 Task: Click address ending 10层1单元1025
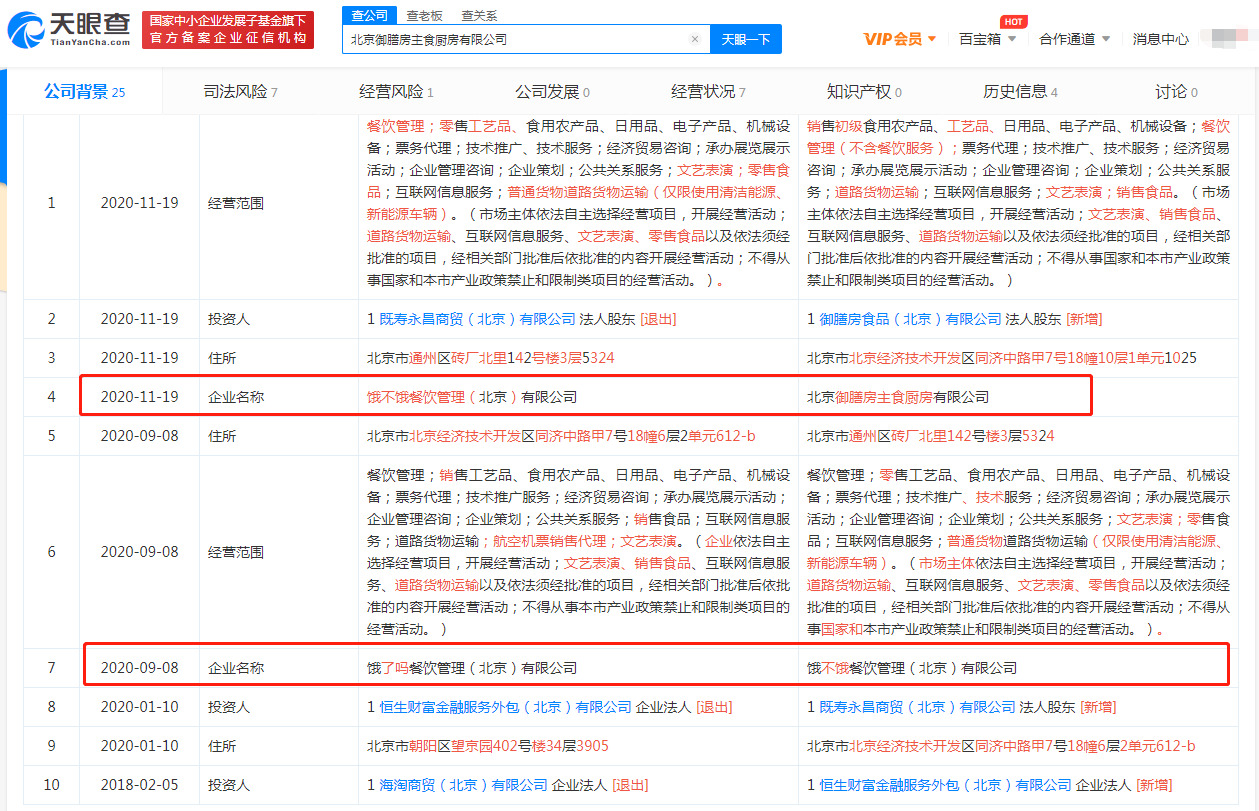coord(1002,358)
